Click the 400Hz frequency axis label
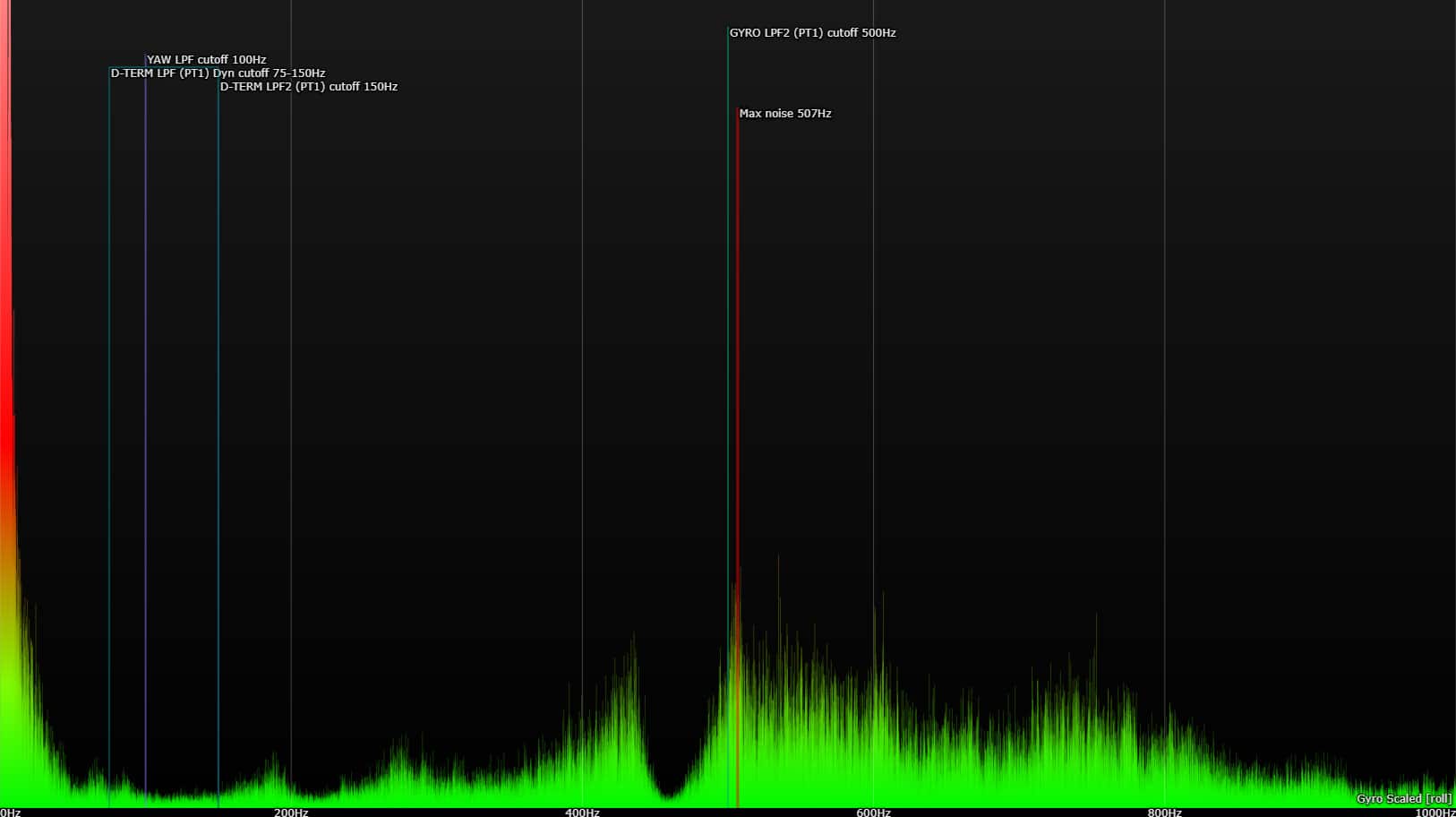Viewport: 1456px width, 817px height. click(x=582, y=812)
